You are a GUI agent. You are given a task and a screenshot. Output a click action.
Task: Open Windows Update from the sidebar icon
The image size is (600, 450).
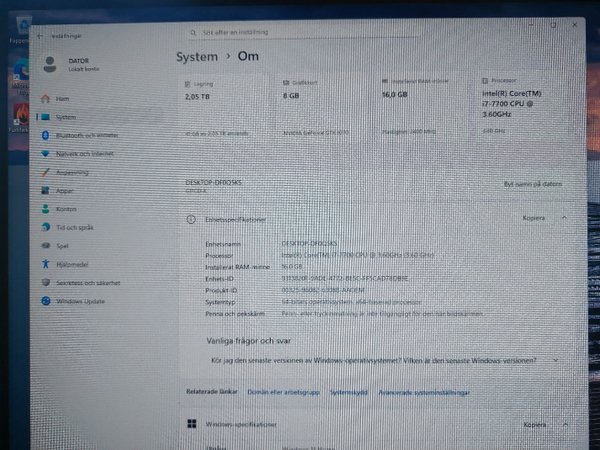tap(45, 301)
